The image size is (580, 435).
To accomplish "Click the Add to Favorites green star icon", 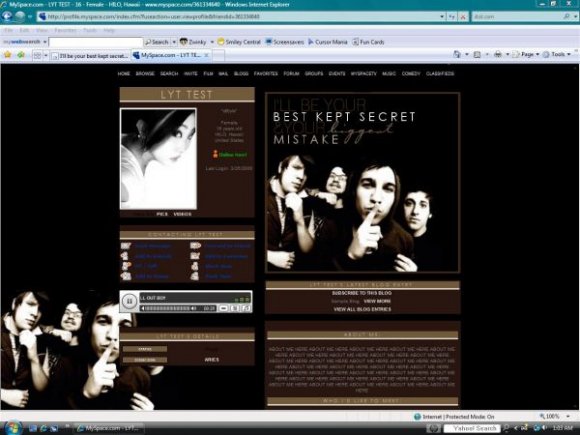I will coord(21,55).
